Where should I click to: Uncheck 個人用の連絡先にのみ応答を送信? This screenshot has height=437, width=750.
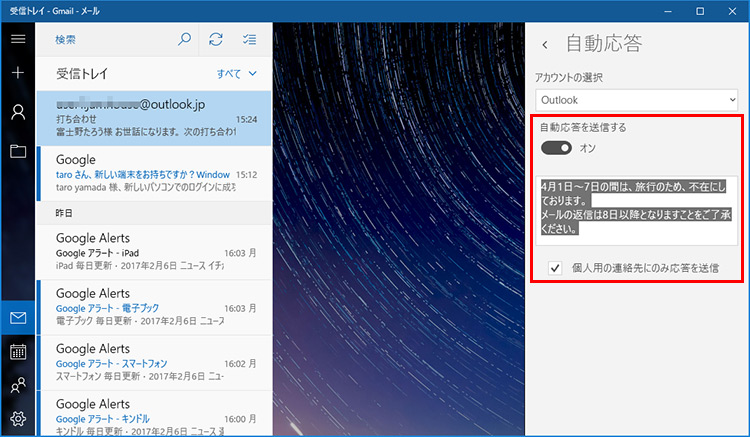[x=555, y=268]
